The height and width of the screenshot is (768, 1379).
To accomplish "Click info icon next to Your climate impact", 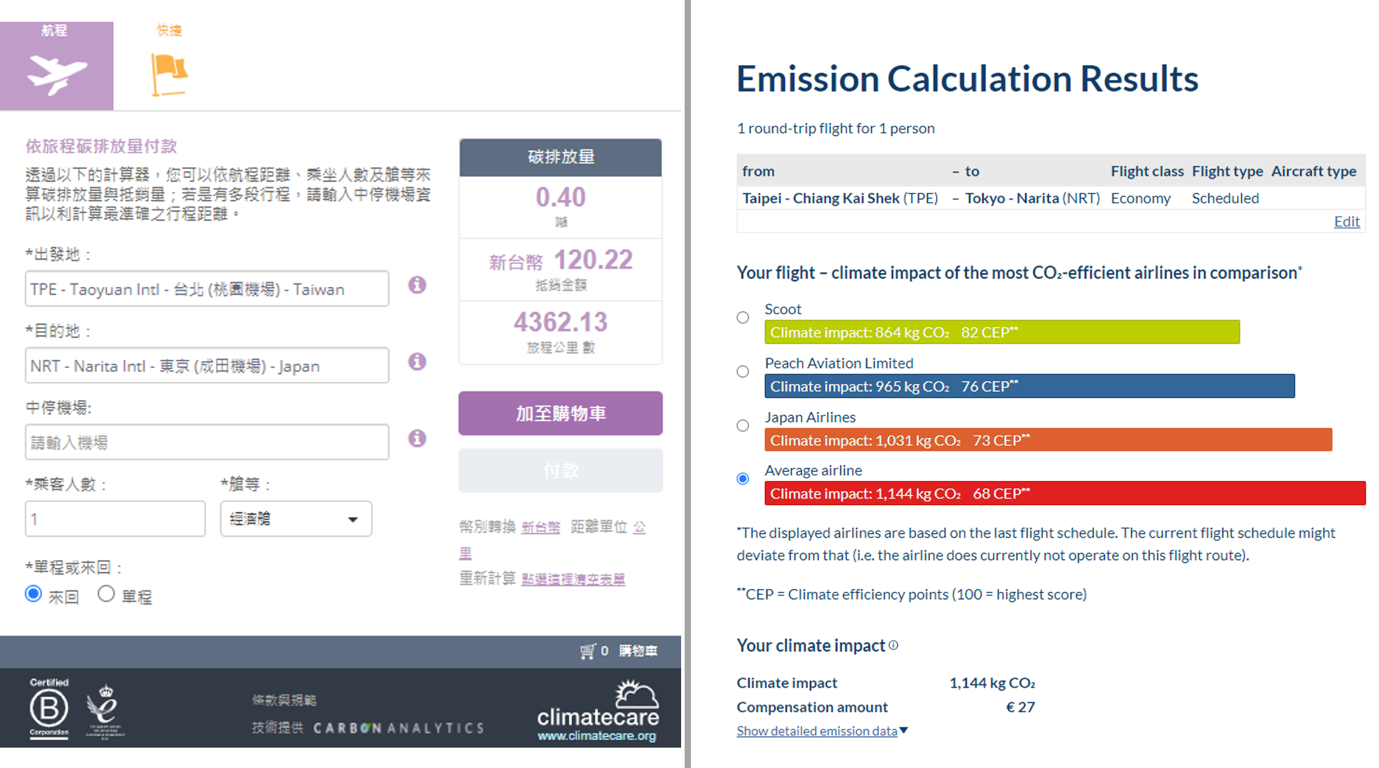I will pyautogui.click(x=893, y=645).
